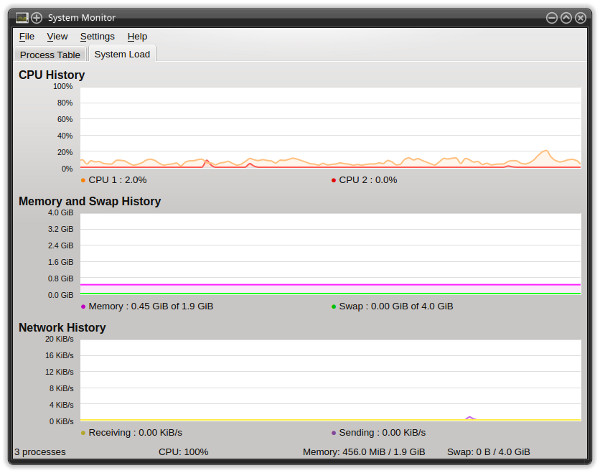Image resolution: width=600 pixels, height=473 pixels.
Task: Click the yellow Receiving legend dot
Action: click(83, 433)
